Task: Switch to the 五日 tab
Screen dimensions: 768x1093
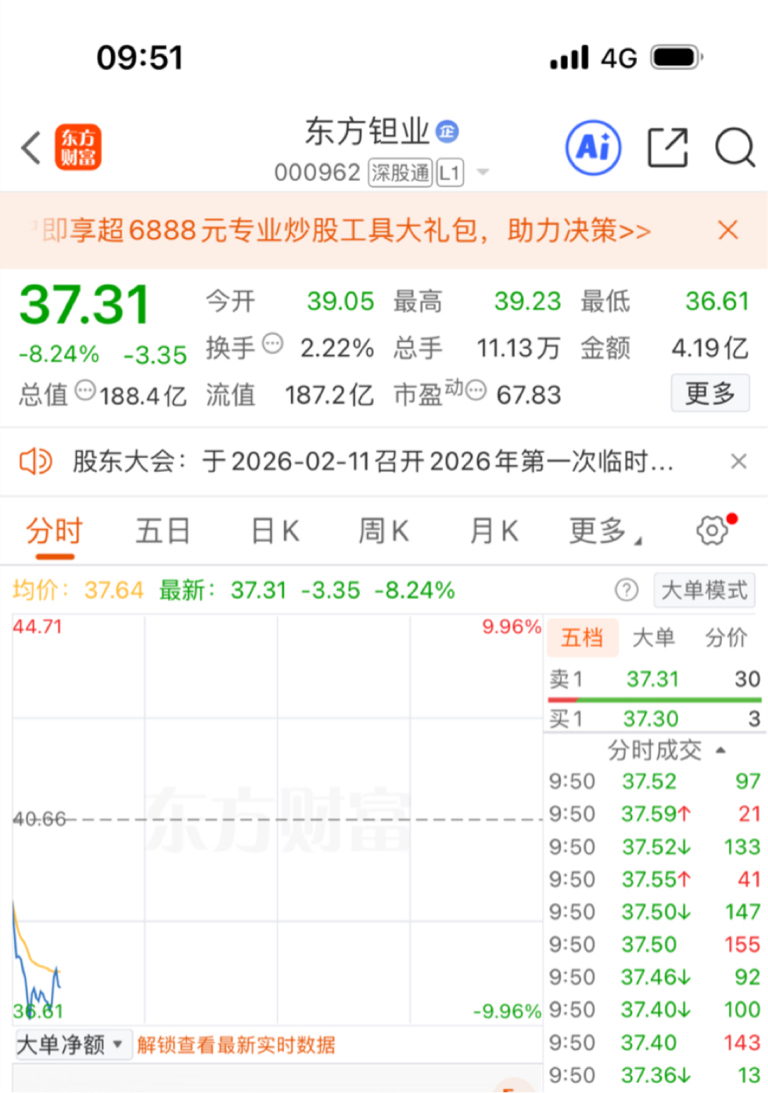Action: point(163,531)
